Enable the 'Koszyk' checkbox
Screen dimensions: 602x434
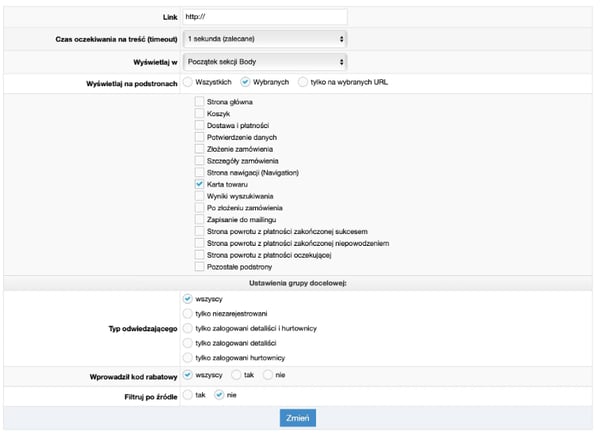200,114
